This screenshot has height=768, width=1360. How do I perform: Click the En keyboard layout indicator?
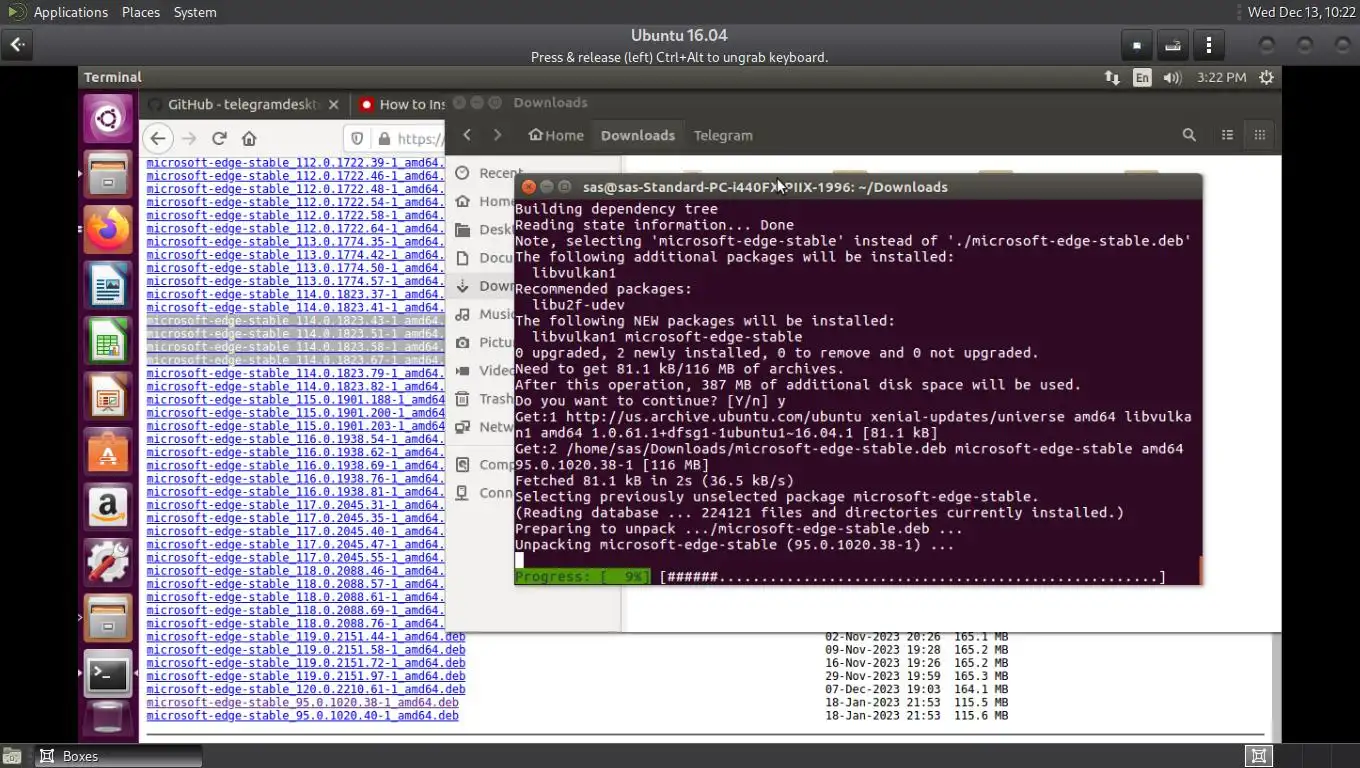[1142, 77]
